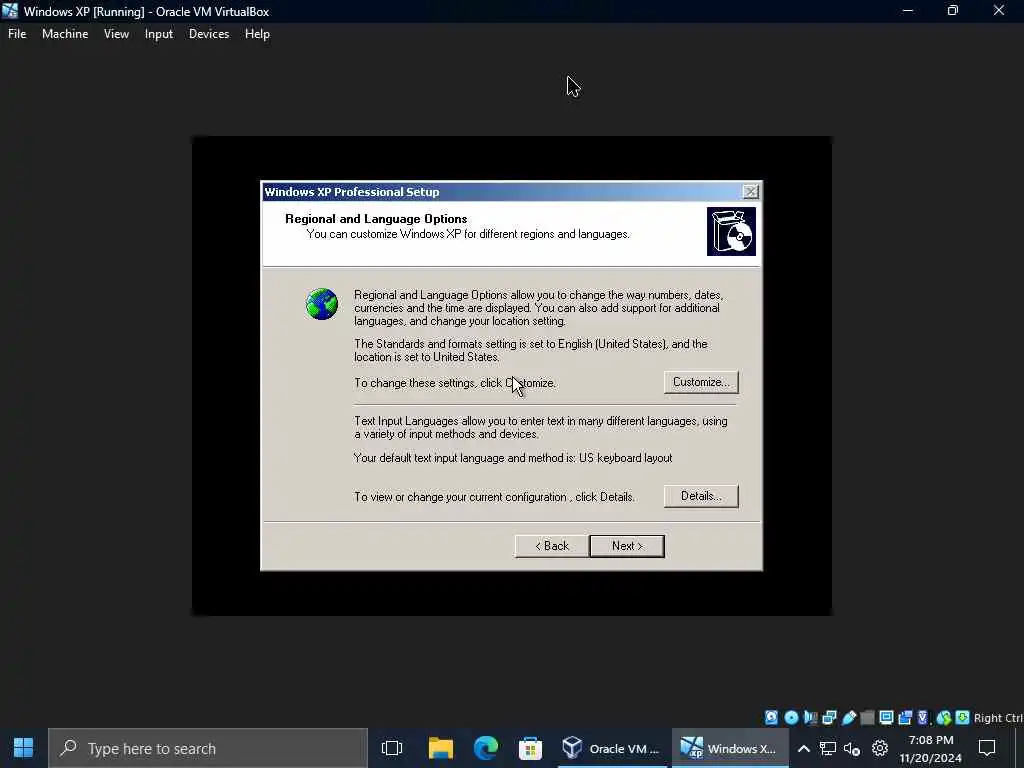
Task: Click the Details... button
Action: click(701, 496)
